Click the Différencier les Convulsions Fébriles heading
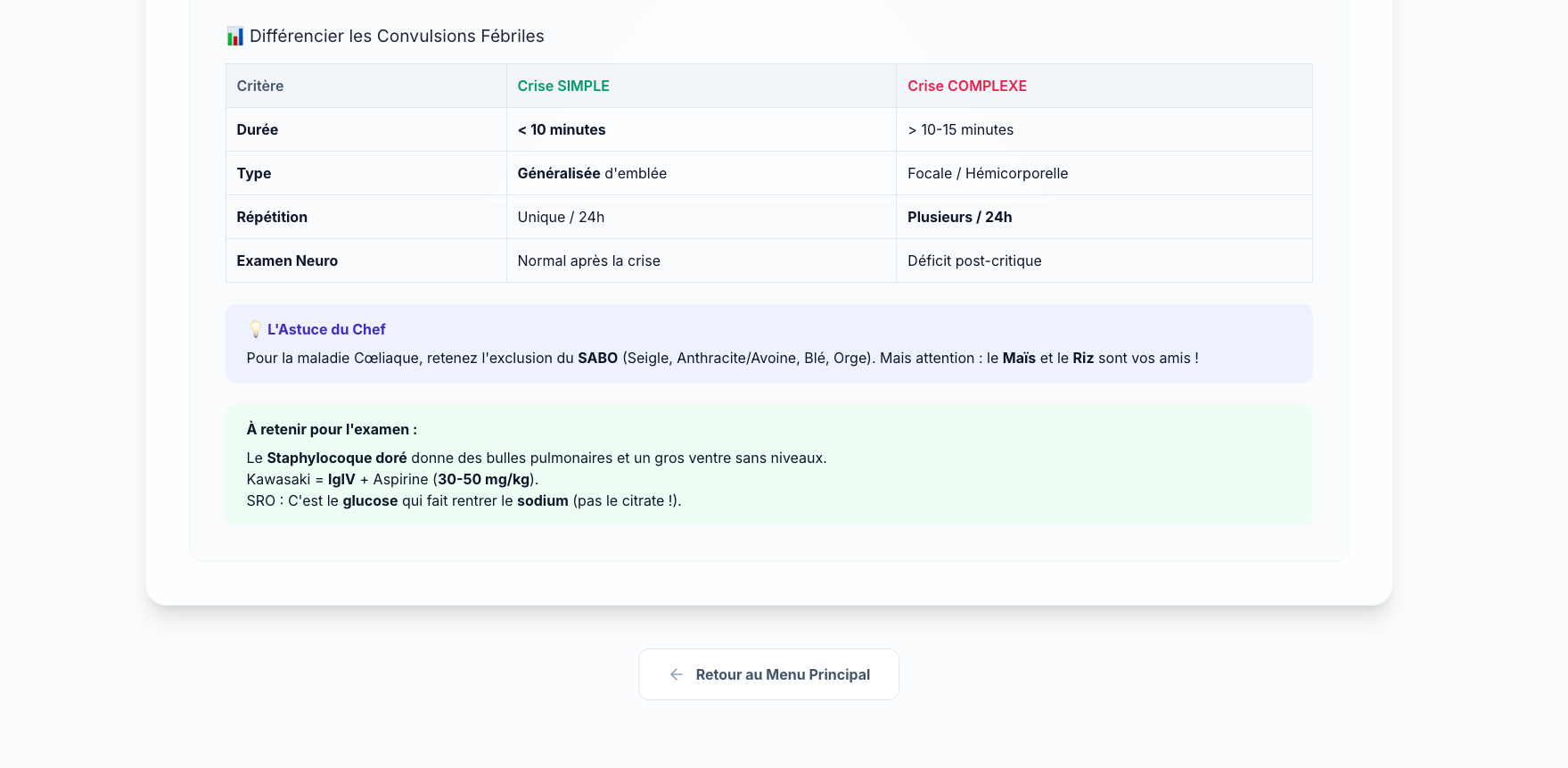Viewport: 1568px width, 768px height. 397,37
